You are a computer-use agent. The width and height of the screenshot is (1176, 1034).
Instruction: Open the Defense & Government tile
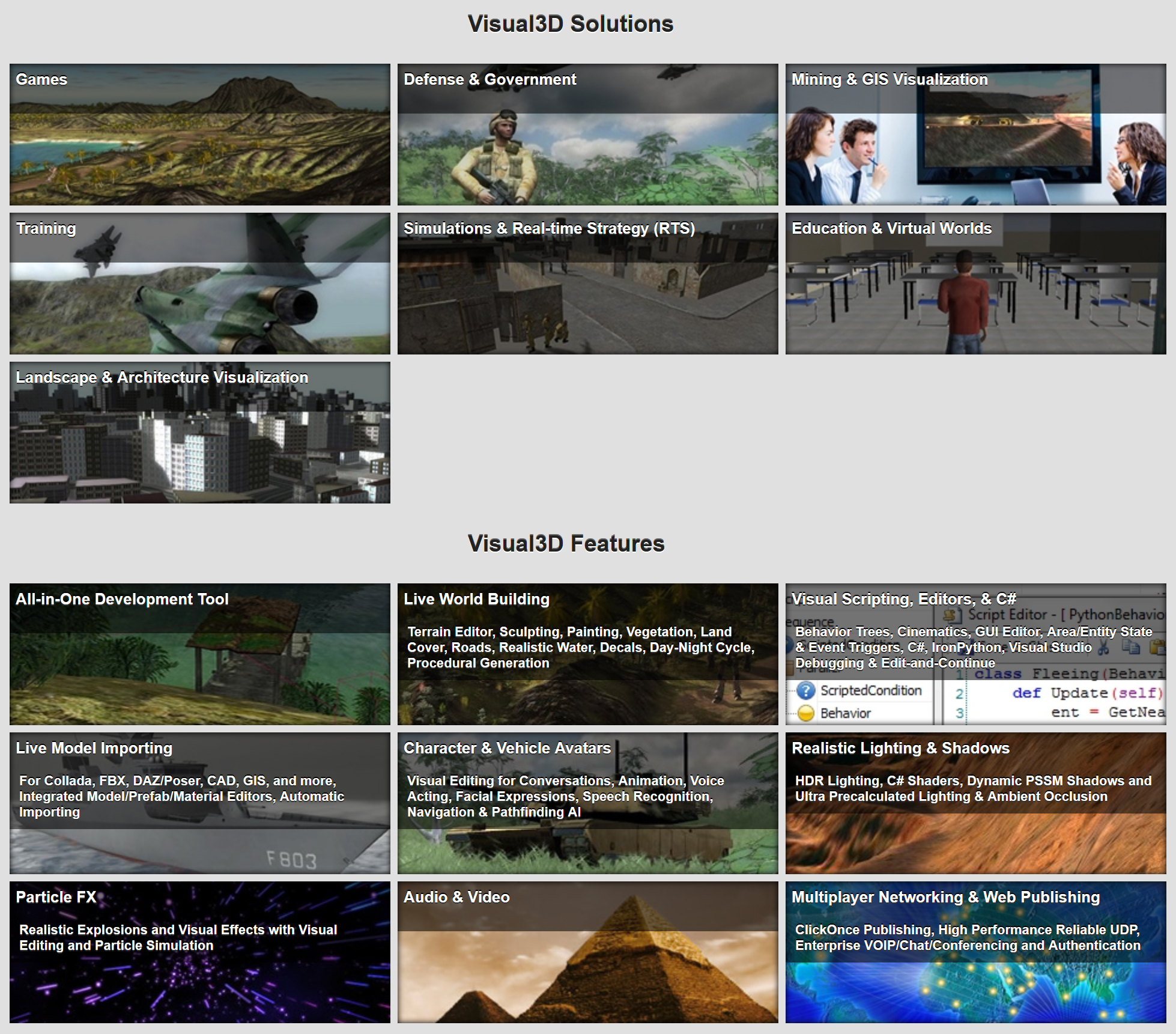(587, 135)
